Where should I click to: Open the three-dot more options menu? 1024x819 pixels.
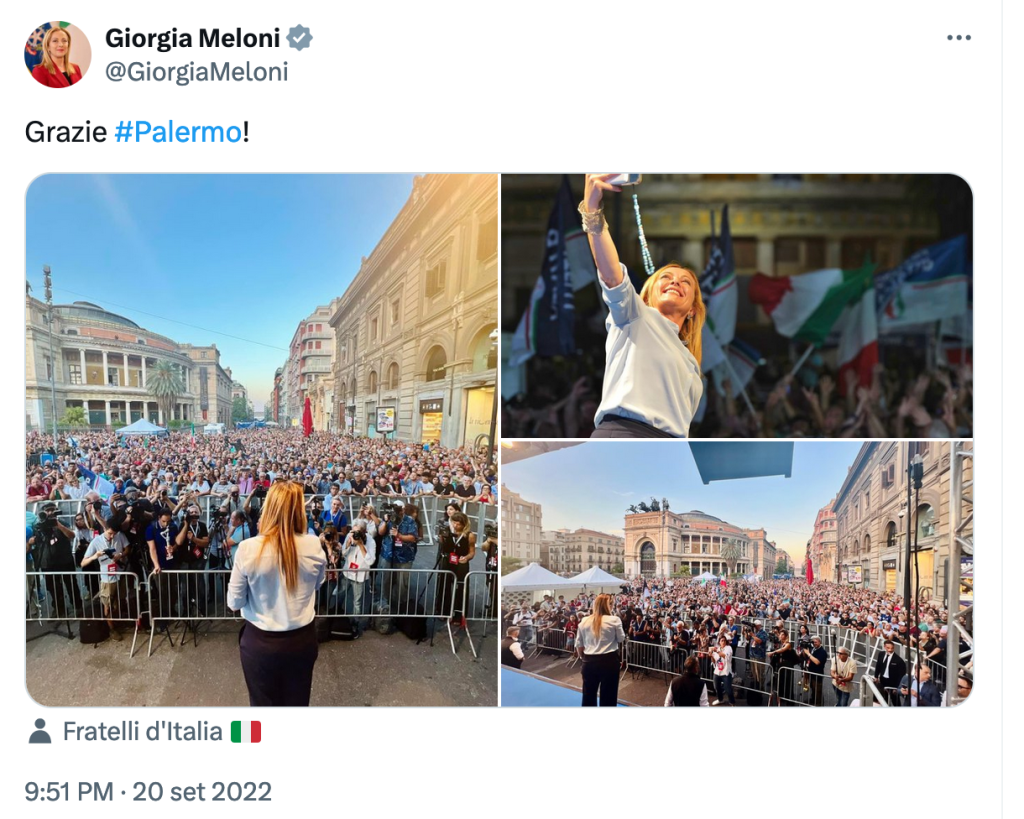tap(959, 38)
